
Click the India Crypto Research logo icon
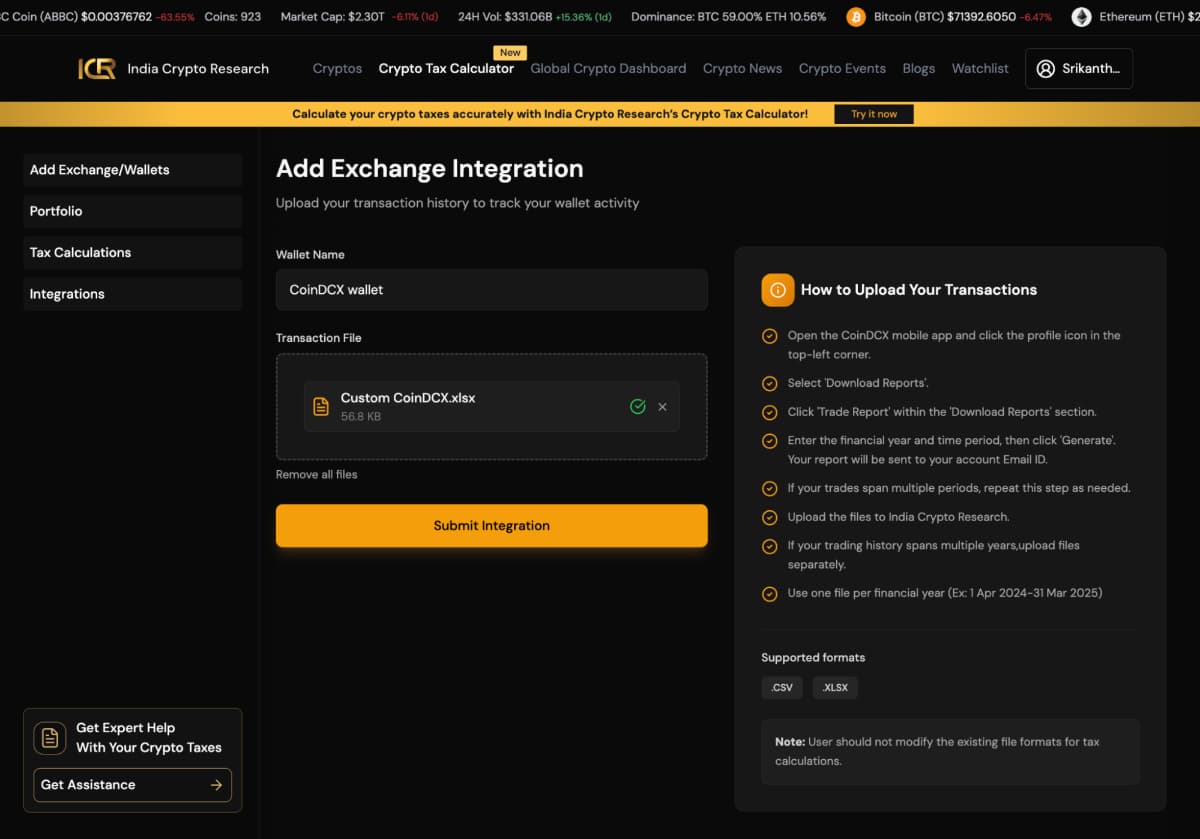pos(97,69)
